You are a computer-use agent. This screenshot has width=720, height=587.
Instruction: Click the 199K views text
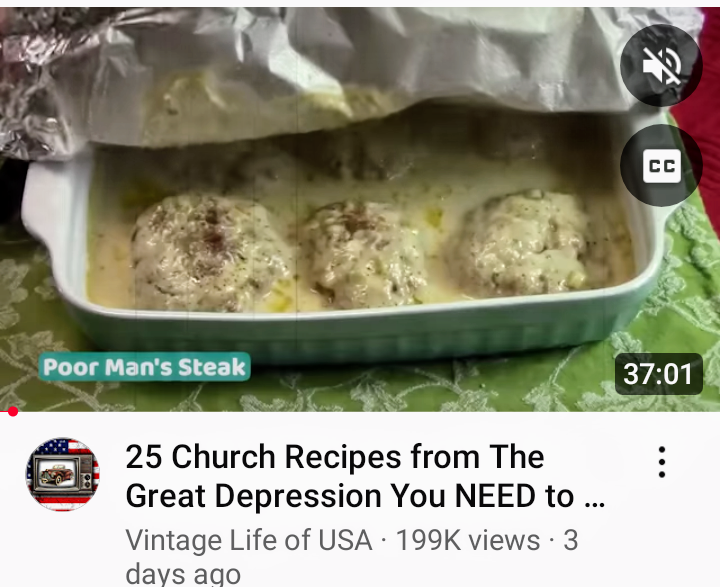[x=468, y=540]
